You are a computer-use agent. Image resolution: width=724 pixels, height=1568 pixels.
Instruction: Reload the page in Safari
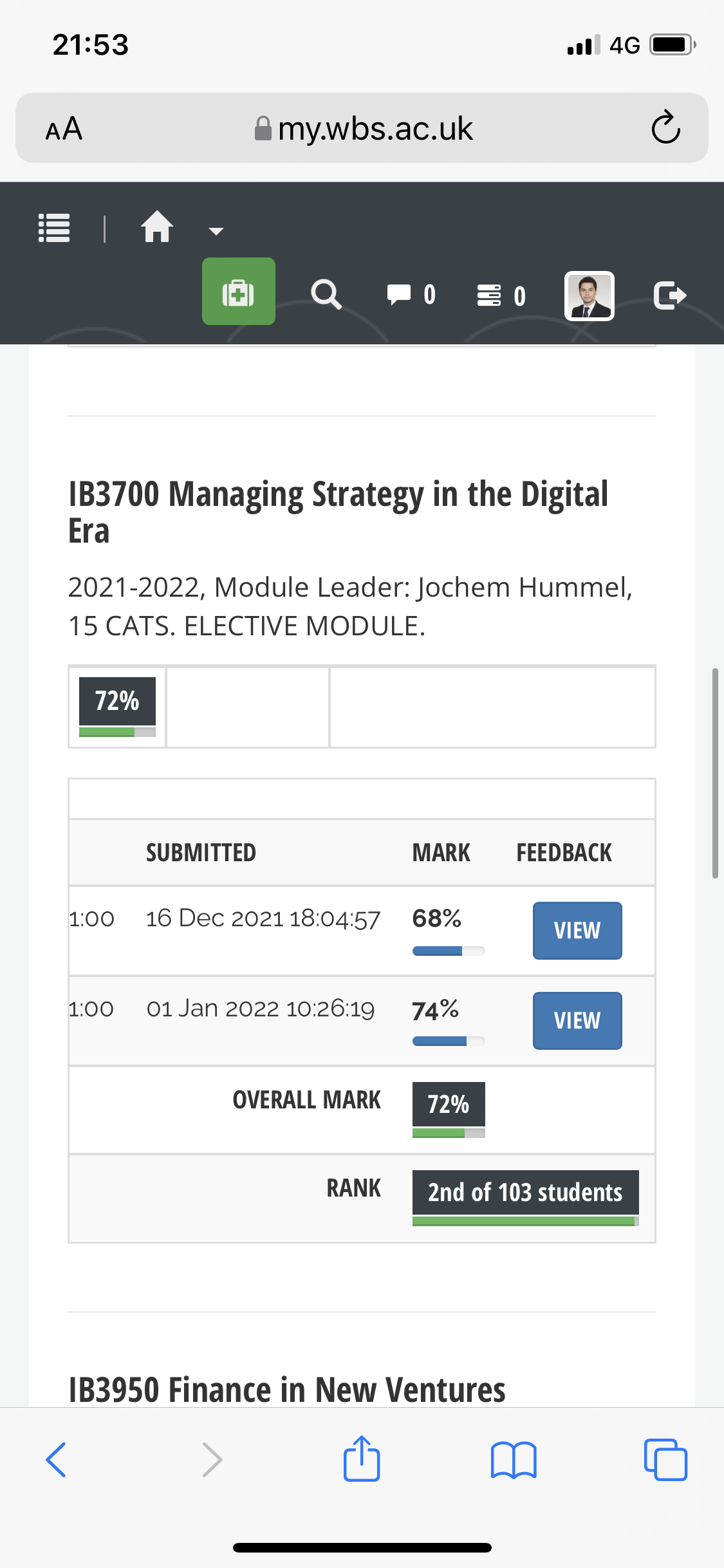[x=665, y=127]
